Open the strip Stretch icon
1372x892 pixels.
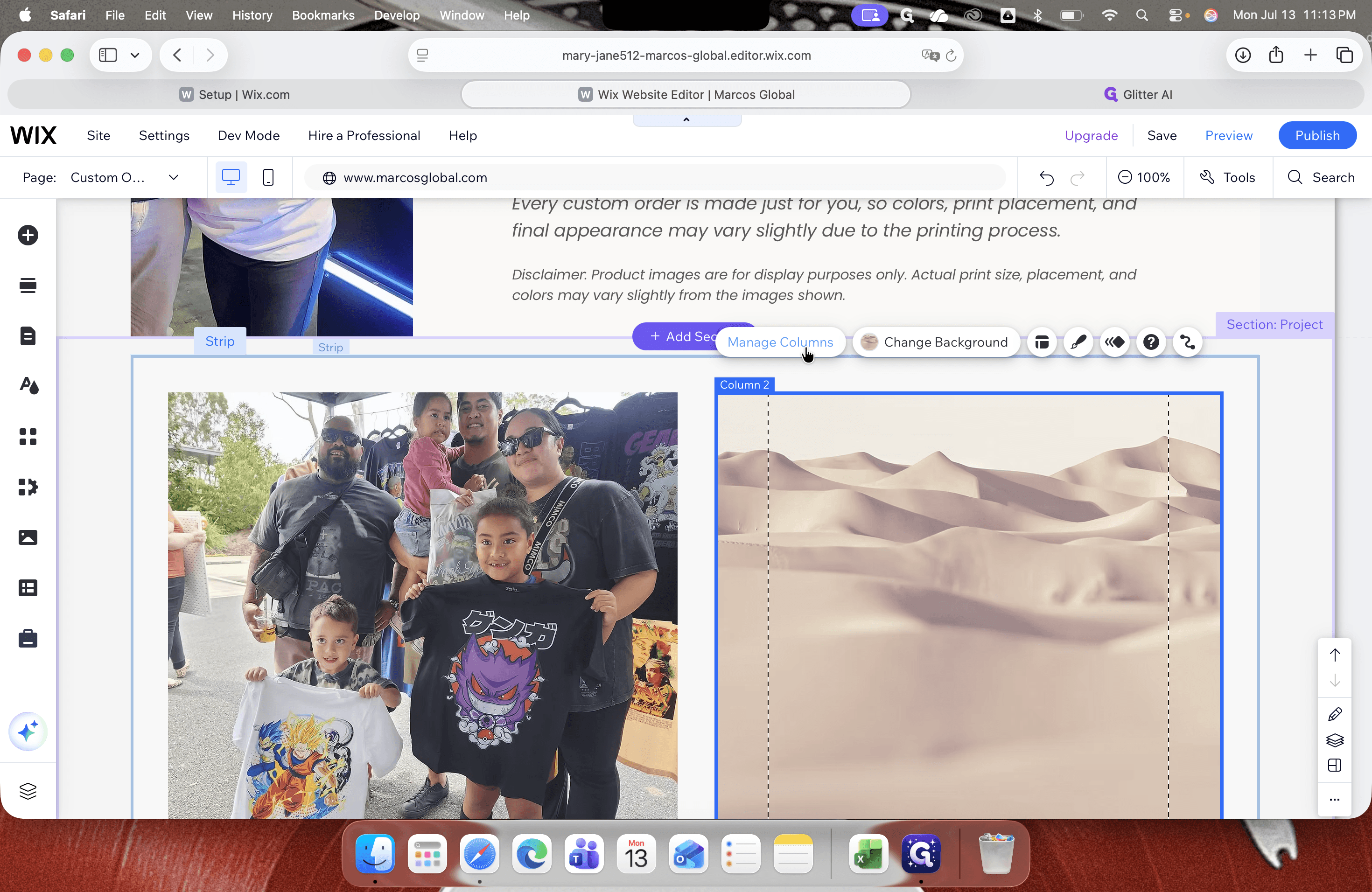pos(1188,342)
